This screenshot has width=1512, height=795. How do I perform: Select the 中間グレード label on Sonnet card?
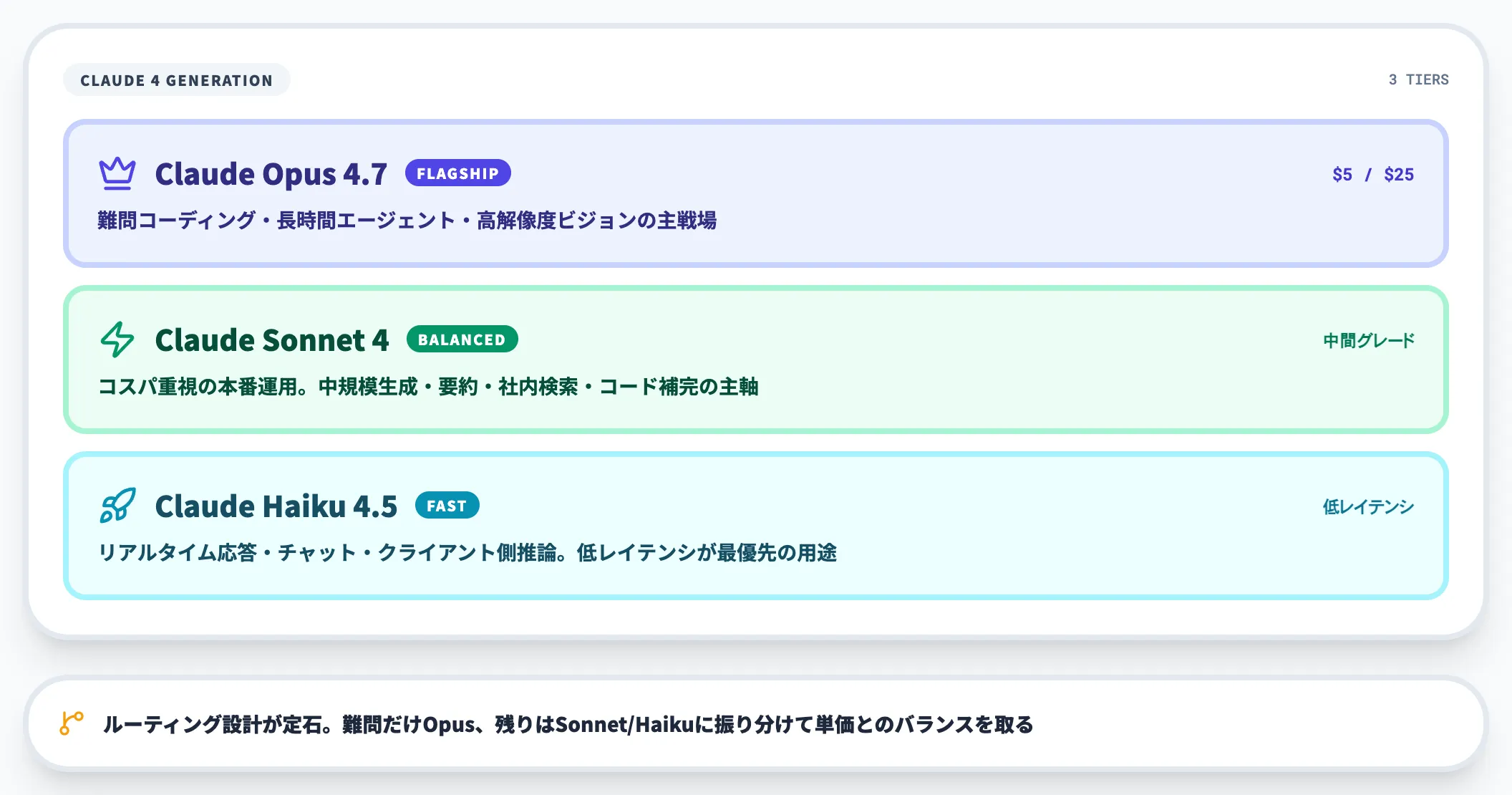tap(1368, 339)
